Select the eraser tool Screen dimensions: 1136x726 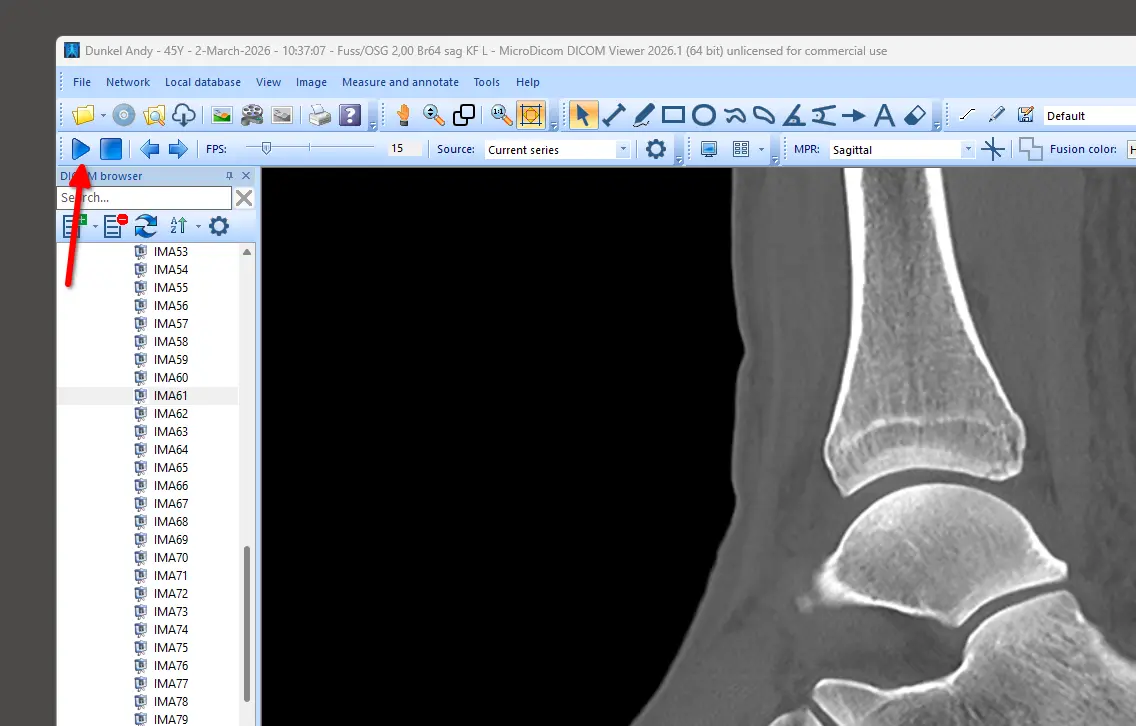pyautogui.click(x=915, y=115)
